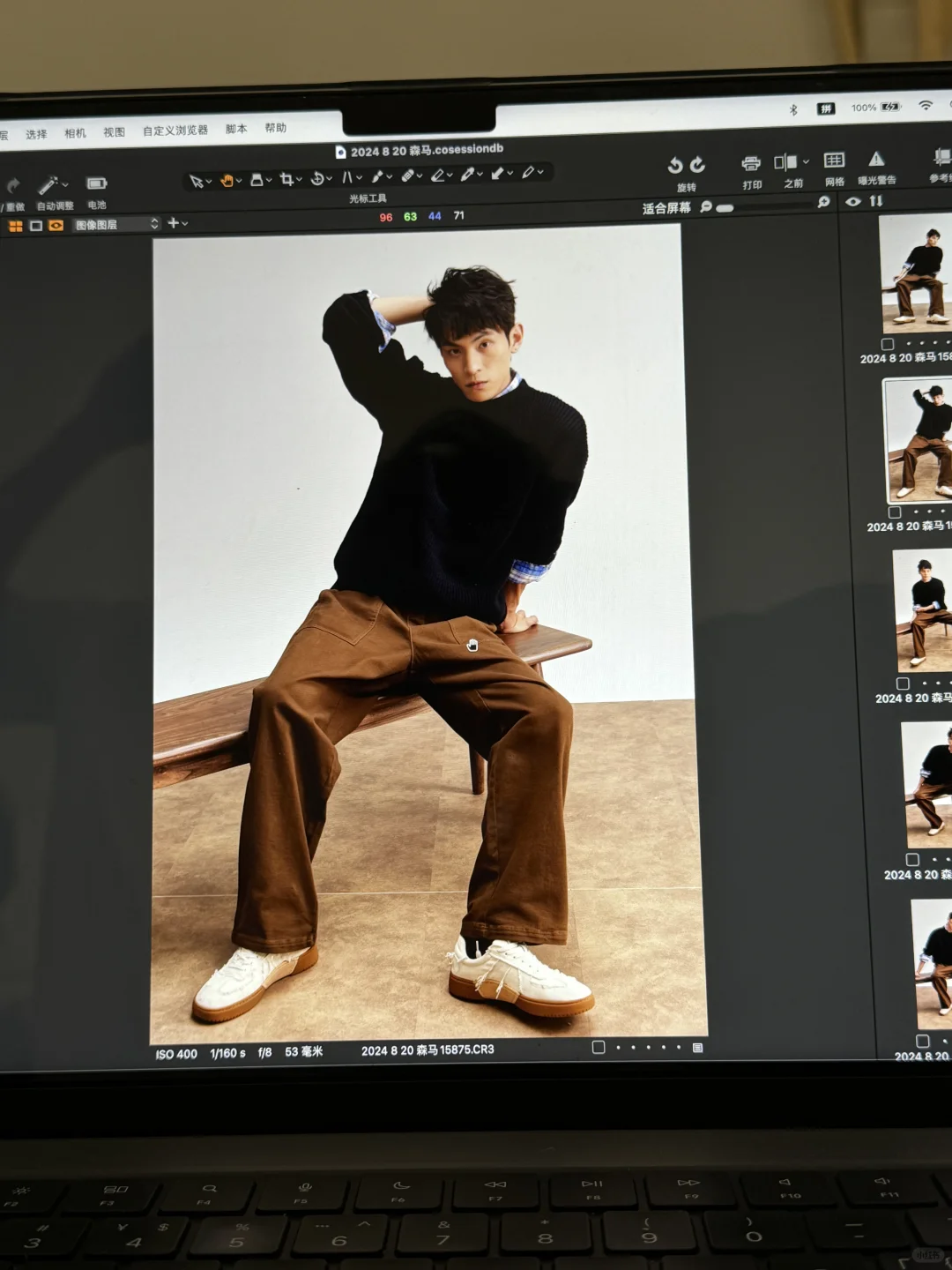The image size is (952, 1270).
Task: Click the rotate right icon
Action: pos(698,165)
